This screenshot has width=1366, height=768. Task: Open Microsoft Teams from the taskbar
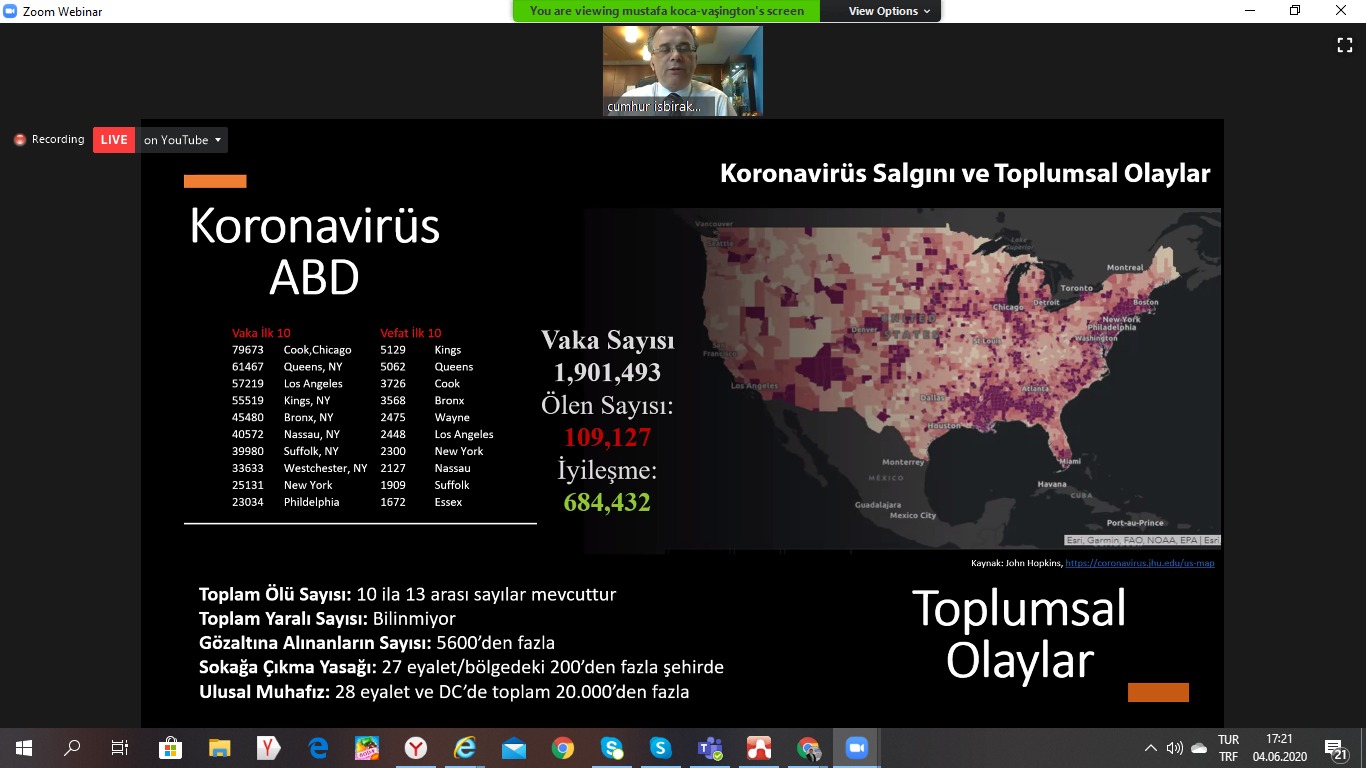coord(710,748)
